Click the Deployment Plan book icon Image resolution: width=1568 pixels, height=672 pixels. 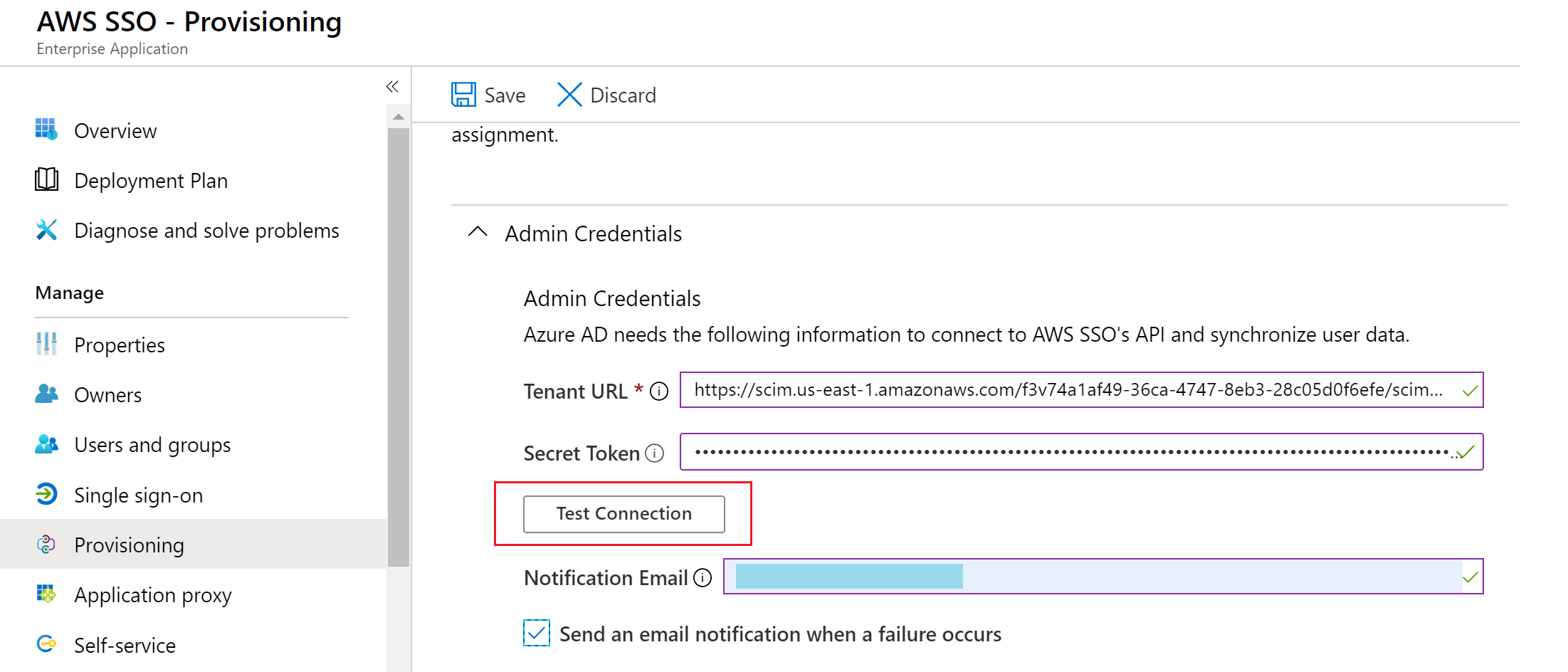tap(46, 179)
